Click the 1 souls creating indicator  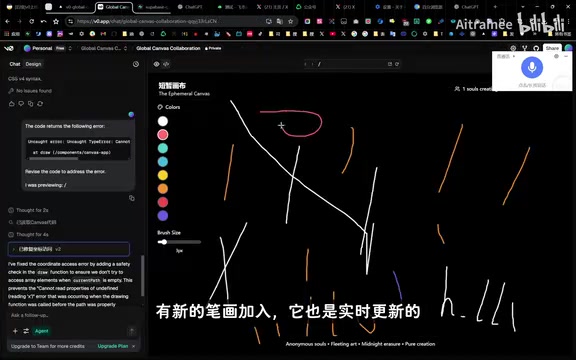476,89
